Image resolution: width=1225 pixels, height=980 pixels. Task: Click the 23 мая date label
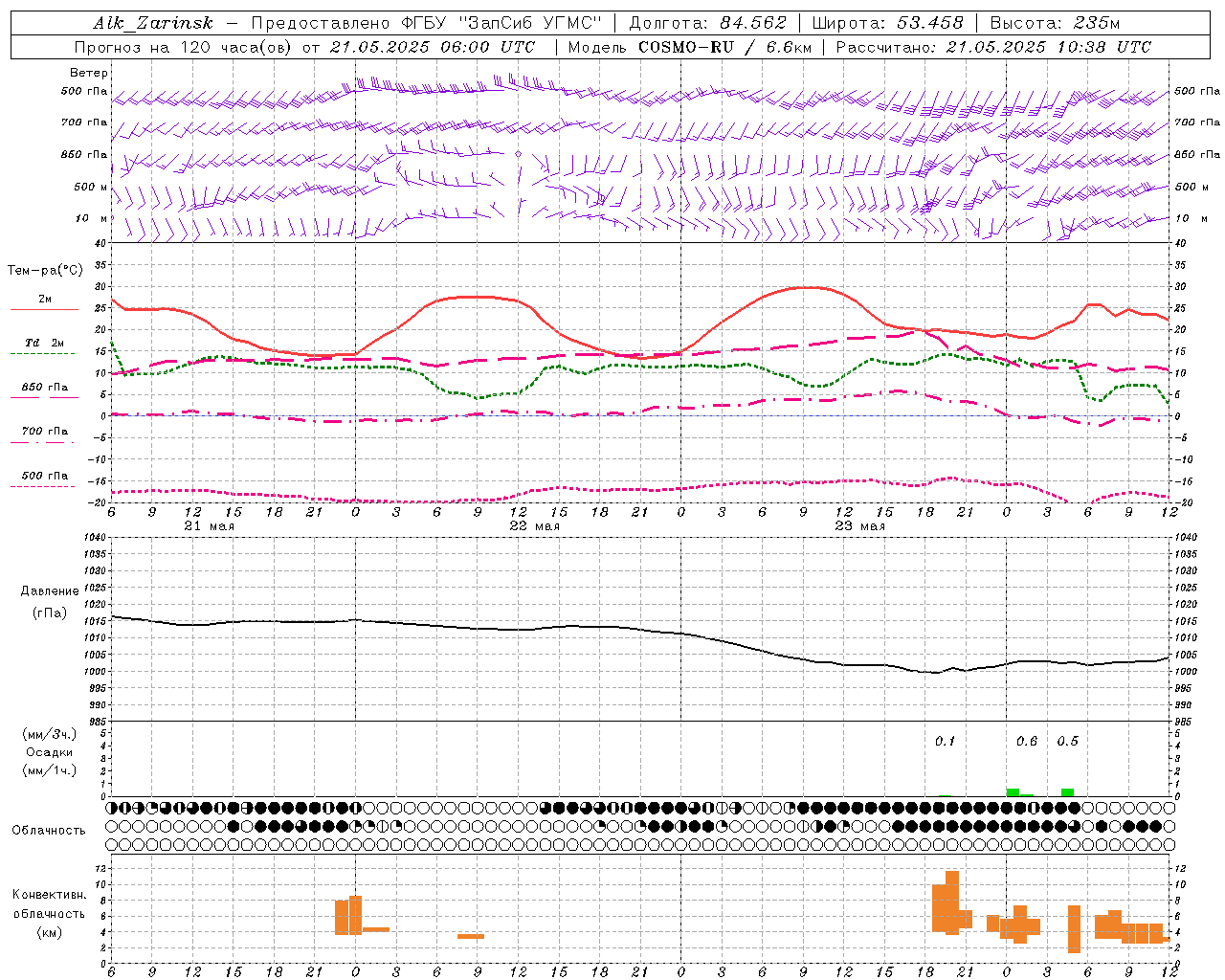click(859, 526)
